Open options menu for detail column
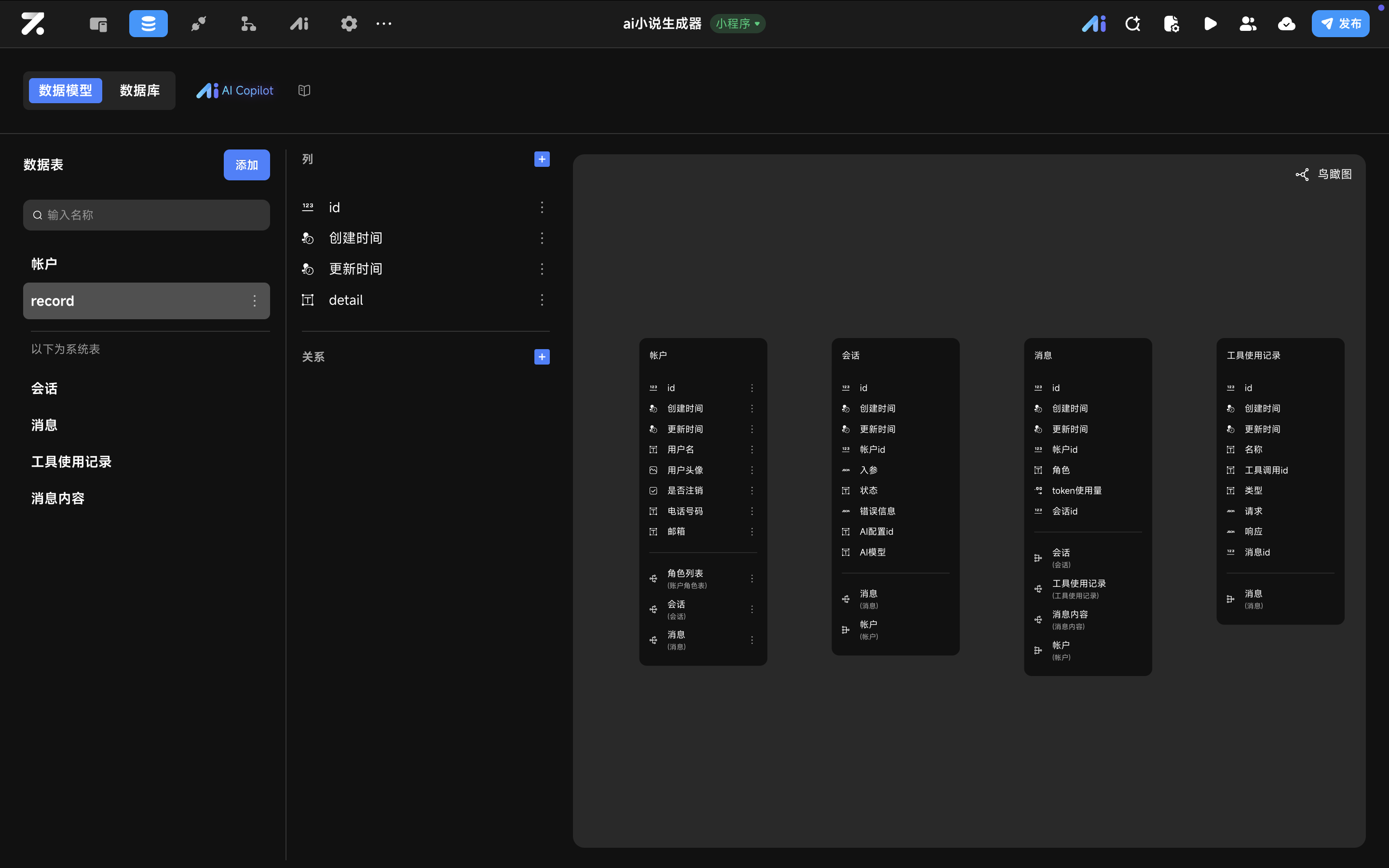Viewport: 1389px width, 868px height. point(542,299)
